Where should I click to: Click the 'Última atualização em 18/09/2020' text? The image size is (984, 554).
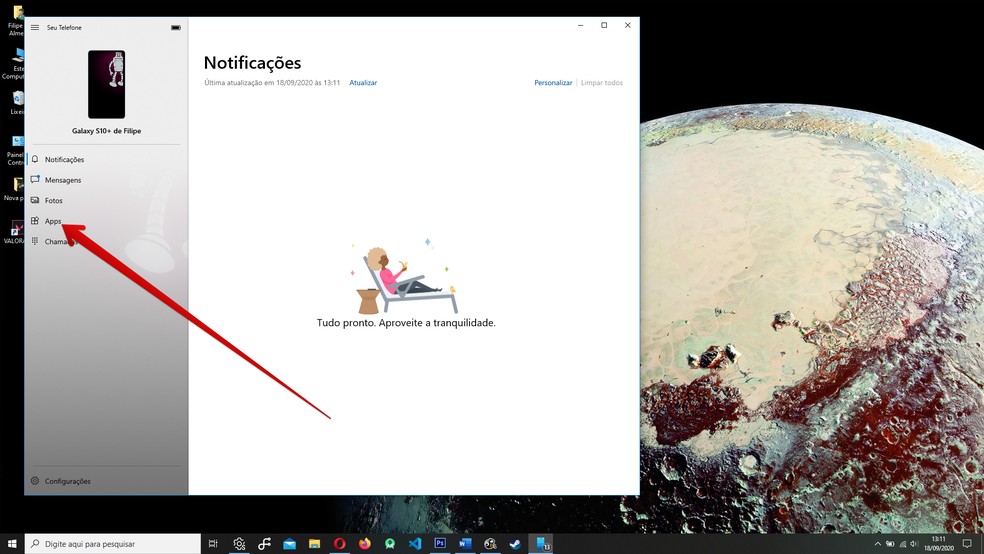click(x=272, y=83)
